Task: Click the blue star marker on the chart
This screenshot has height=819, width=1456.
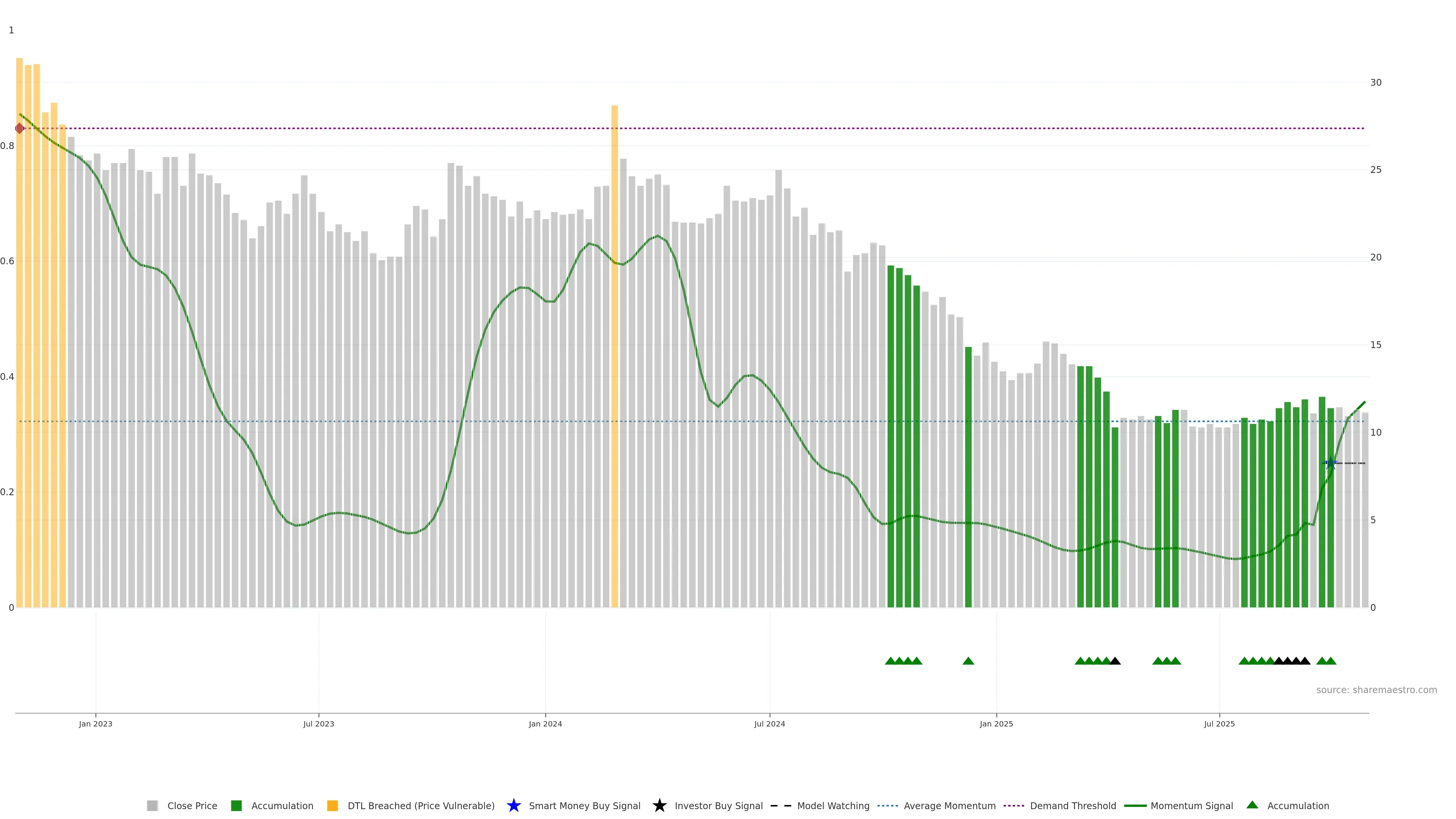Action: click(1330, 463)
